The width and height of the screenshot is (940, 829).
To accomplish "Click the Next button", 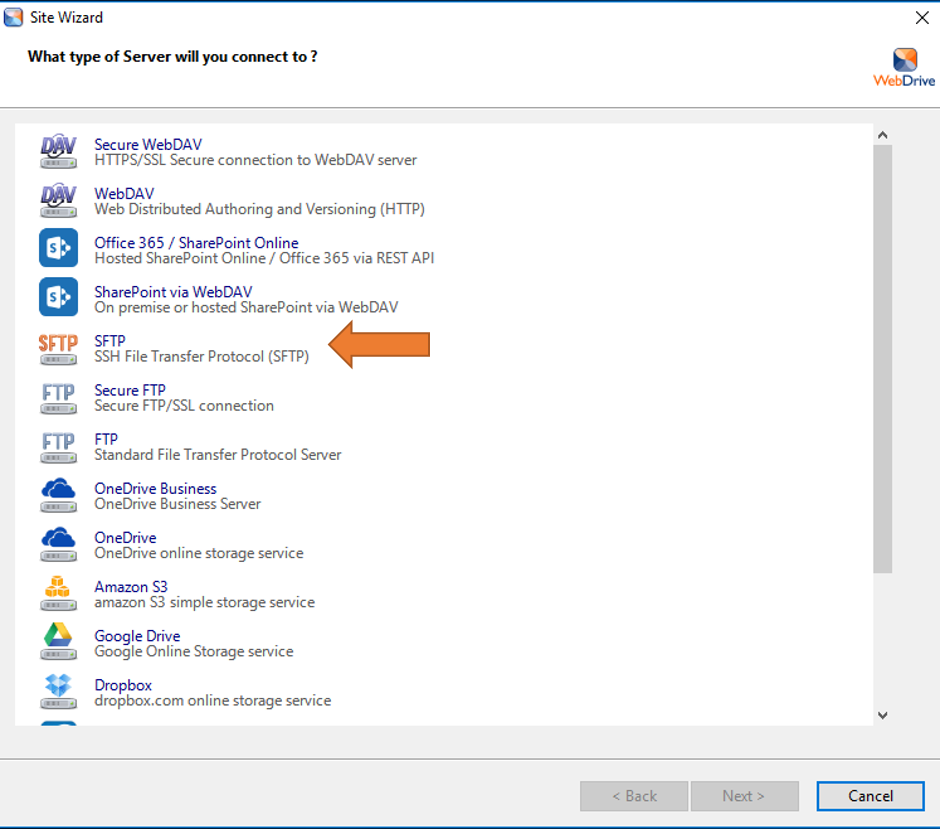I will coord(743,796).
